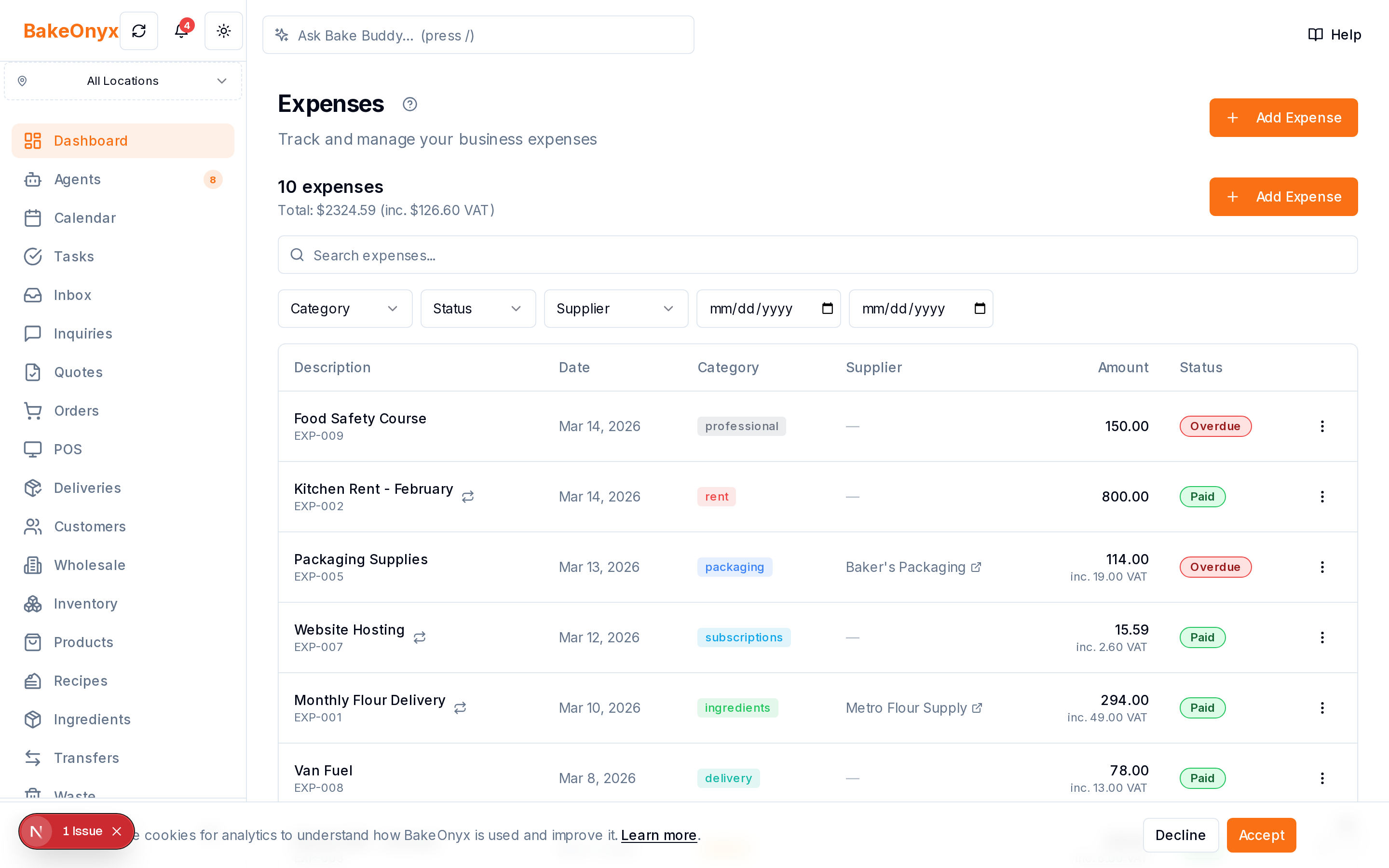Click the Amount column header
The image size is (1389, 868).
[1123, 367]
